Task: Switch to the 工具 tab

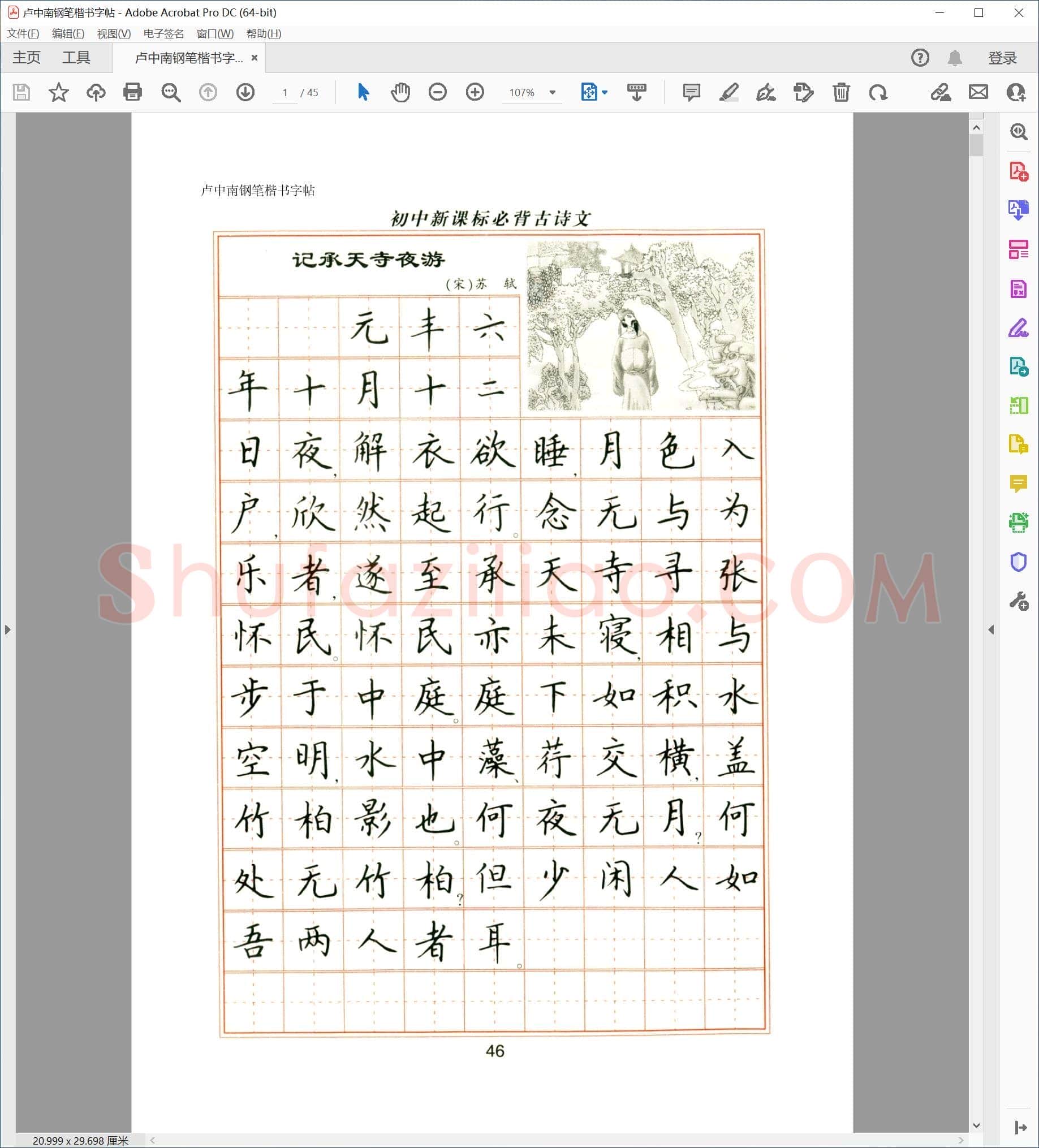Action: point(76,58)
